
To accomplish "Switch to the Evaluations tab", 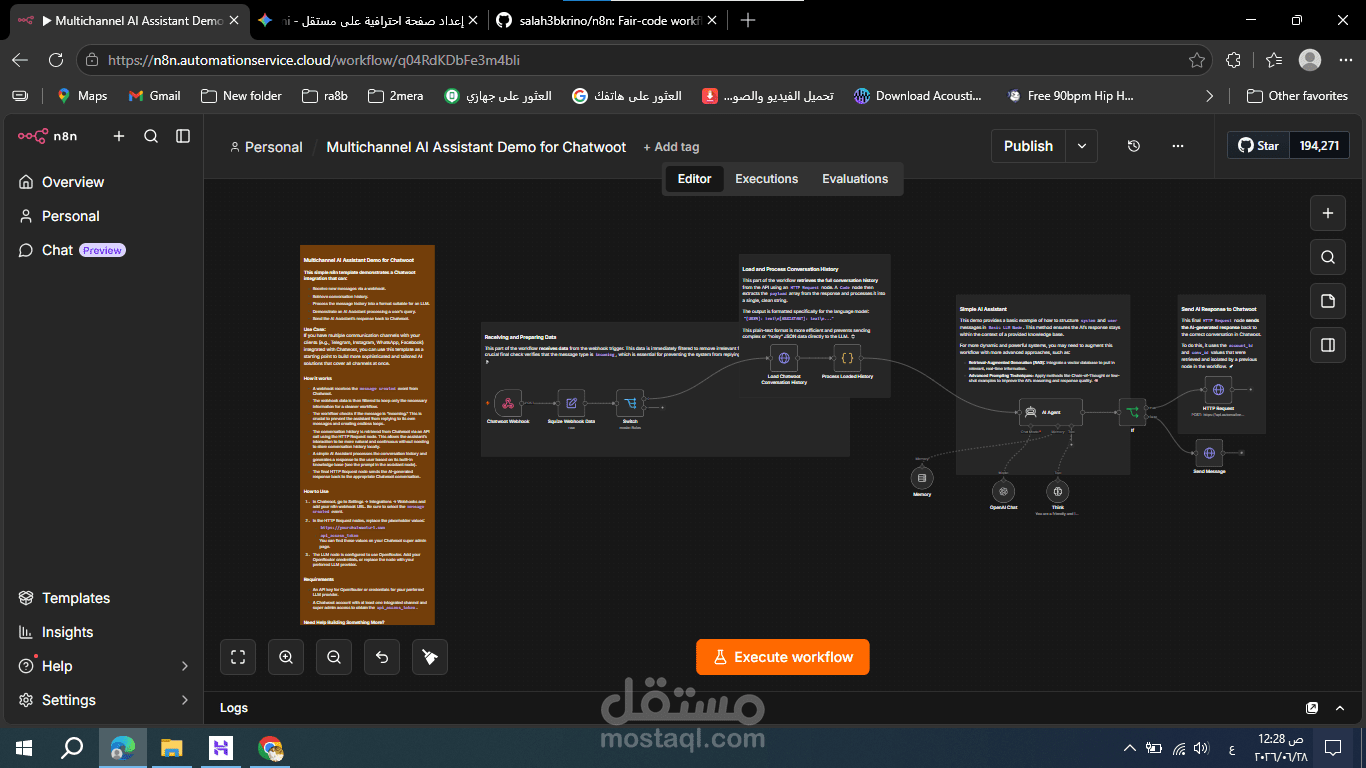I will pyautogui.click(x=855, y=179).
